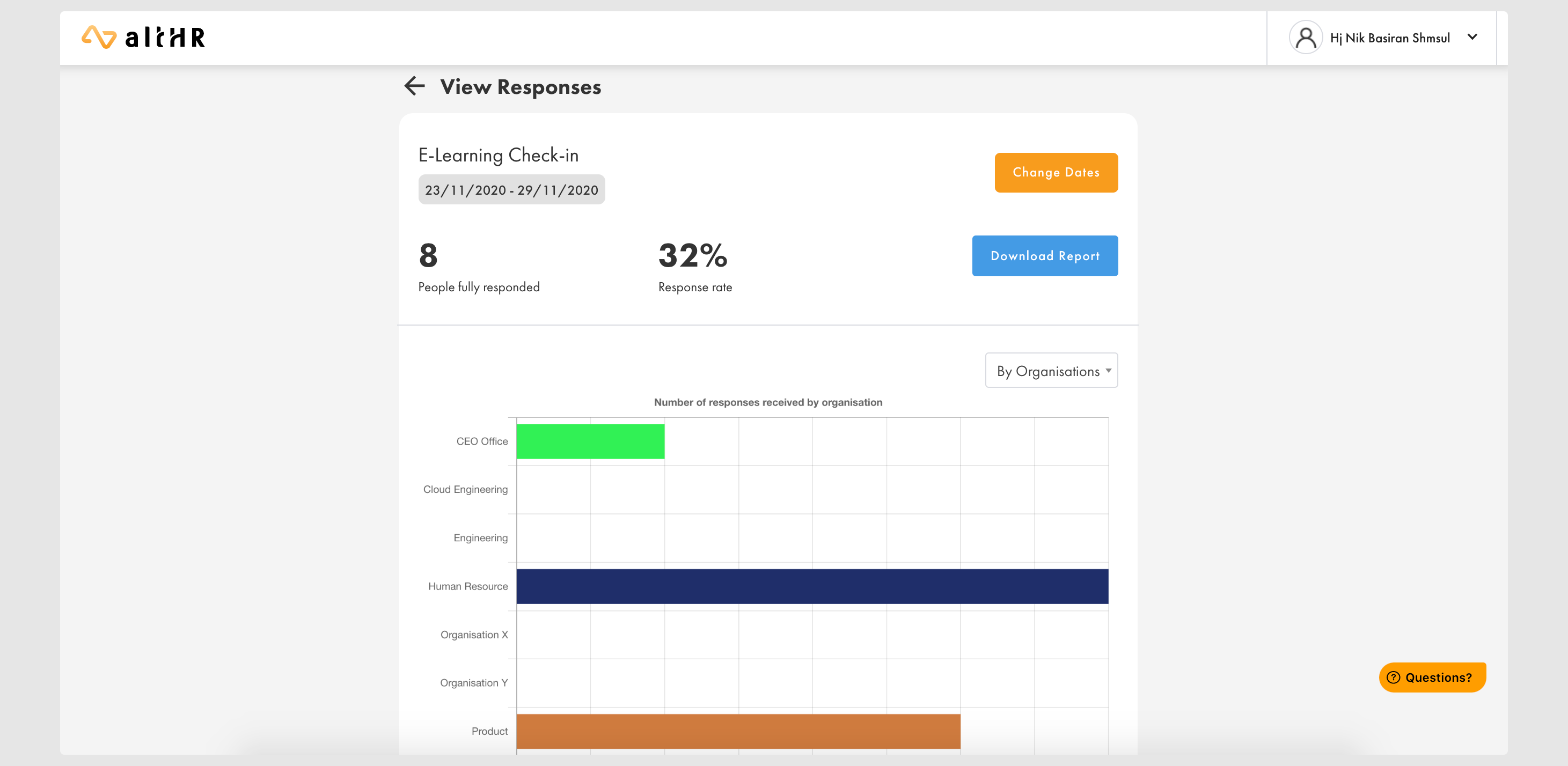The image size is (1568, 766).
Task: Click the green CEO Office bar
Action: point(590,441)
